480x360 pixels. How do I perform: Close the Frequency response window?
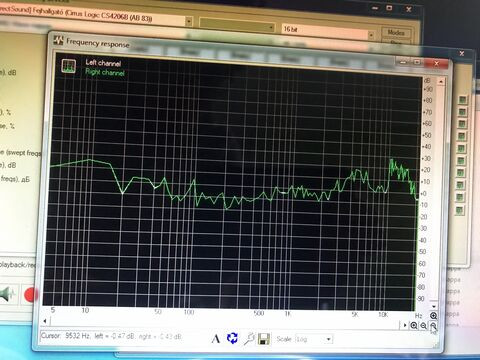[437, 63]
